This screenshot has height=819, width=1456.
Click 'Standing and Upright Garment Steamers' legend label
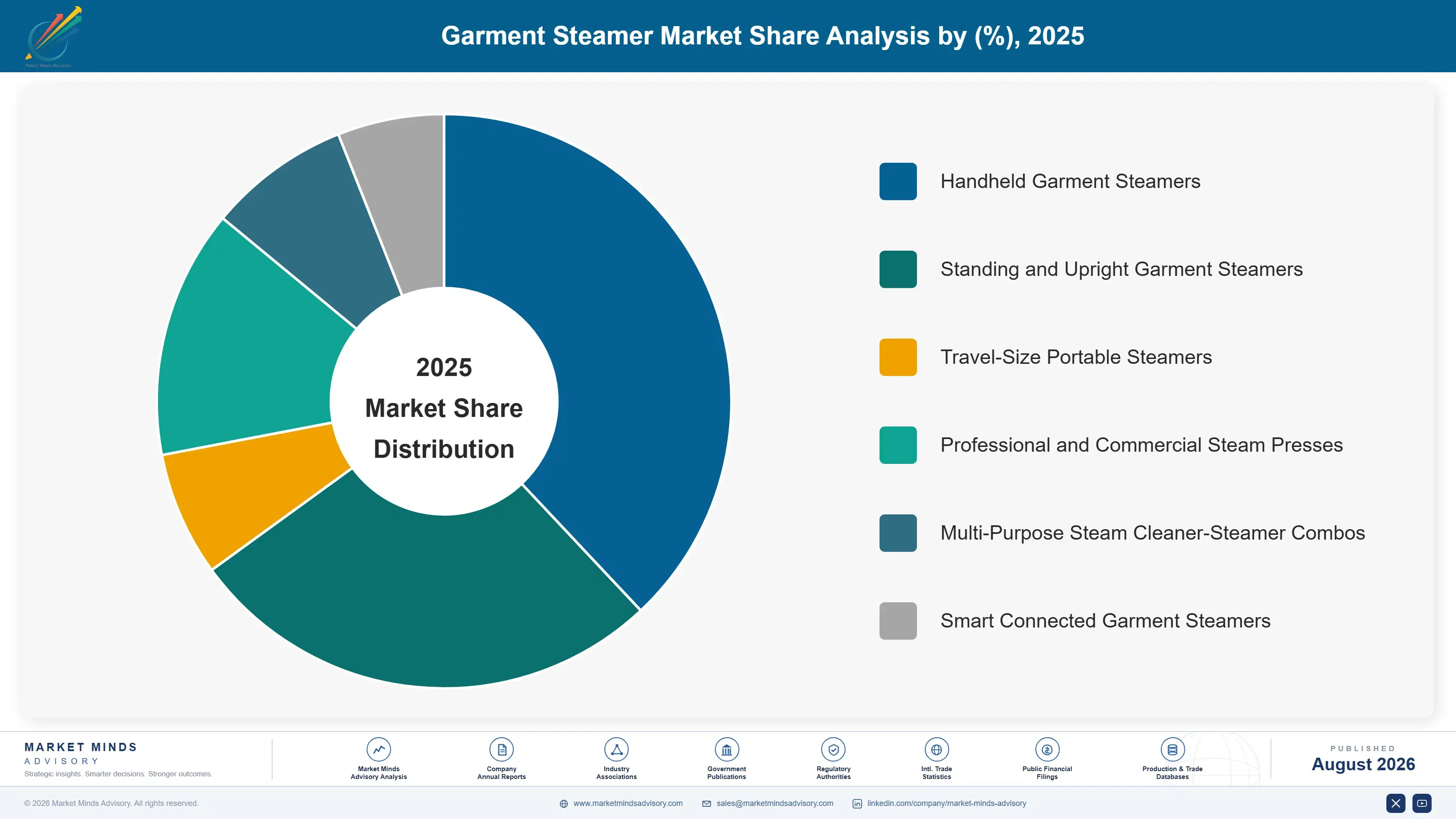click(x=1122, y=269)
